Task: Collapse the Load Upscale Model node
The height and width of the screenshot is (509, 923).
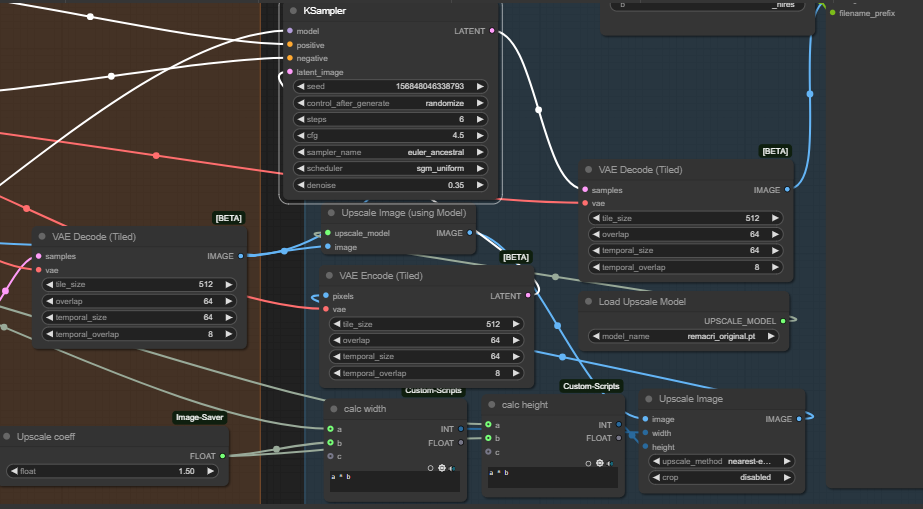Action: click(x=588, y=302)
